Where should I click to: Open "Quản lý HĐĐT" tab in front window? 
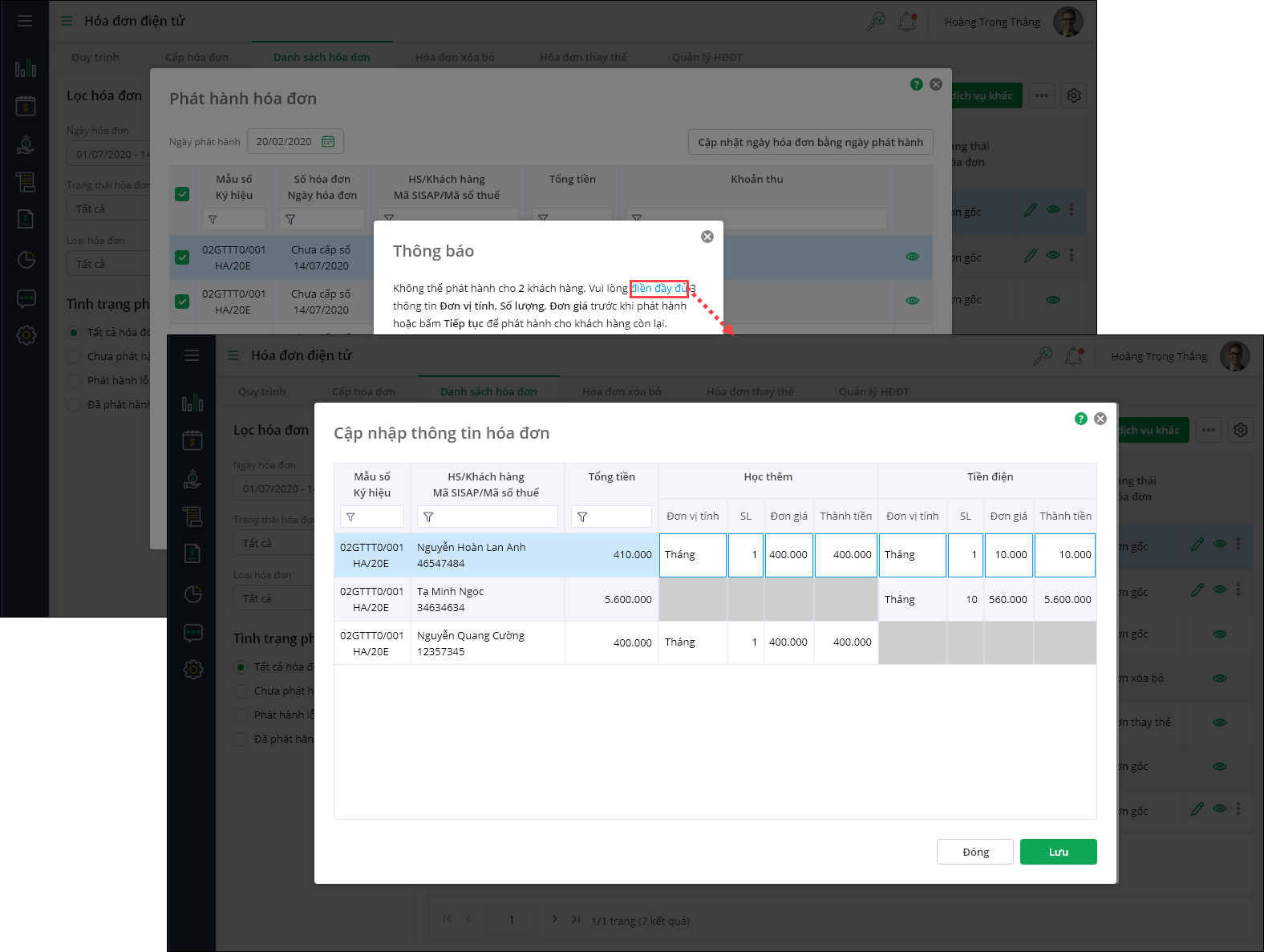[x=874, y=391]
